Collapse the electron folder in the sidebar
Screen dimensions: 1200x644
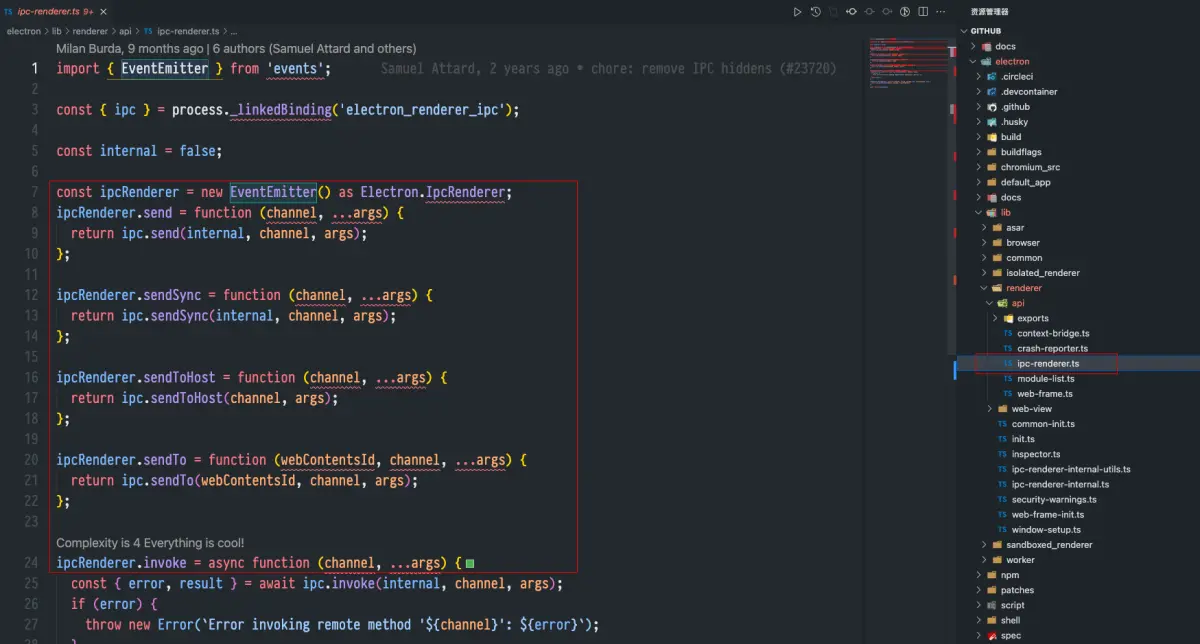point(971,61)
